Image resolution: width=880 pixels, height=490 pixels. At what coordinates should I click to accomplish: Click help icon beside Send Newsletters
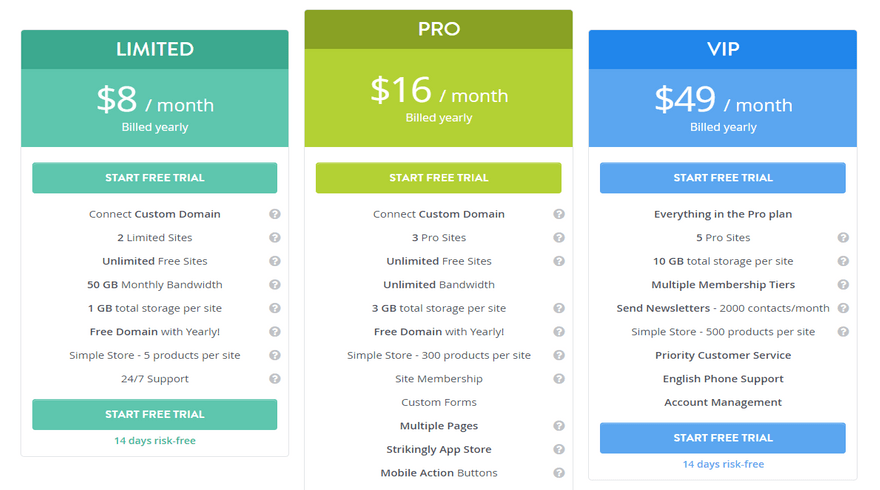click(843, 308)
